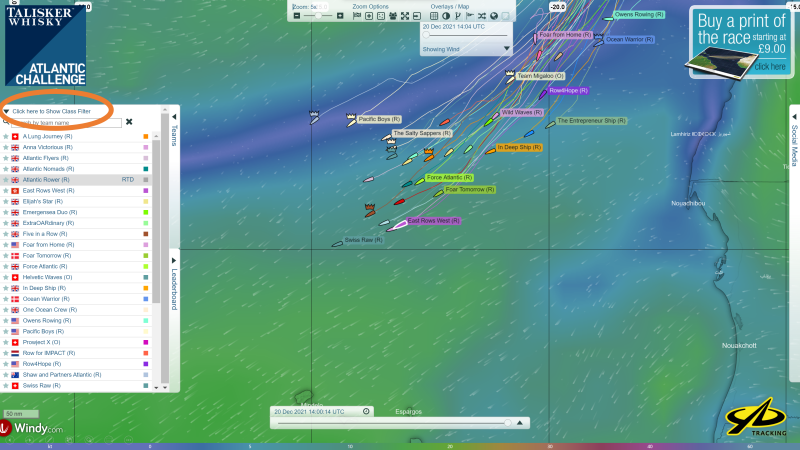The height and width of the screenshot is (450, 800).
Task: Click the crown marker near Pacific Boys boat
Action: coord(351,117)
